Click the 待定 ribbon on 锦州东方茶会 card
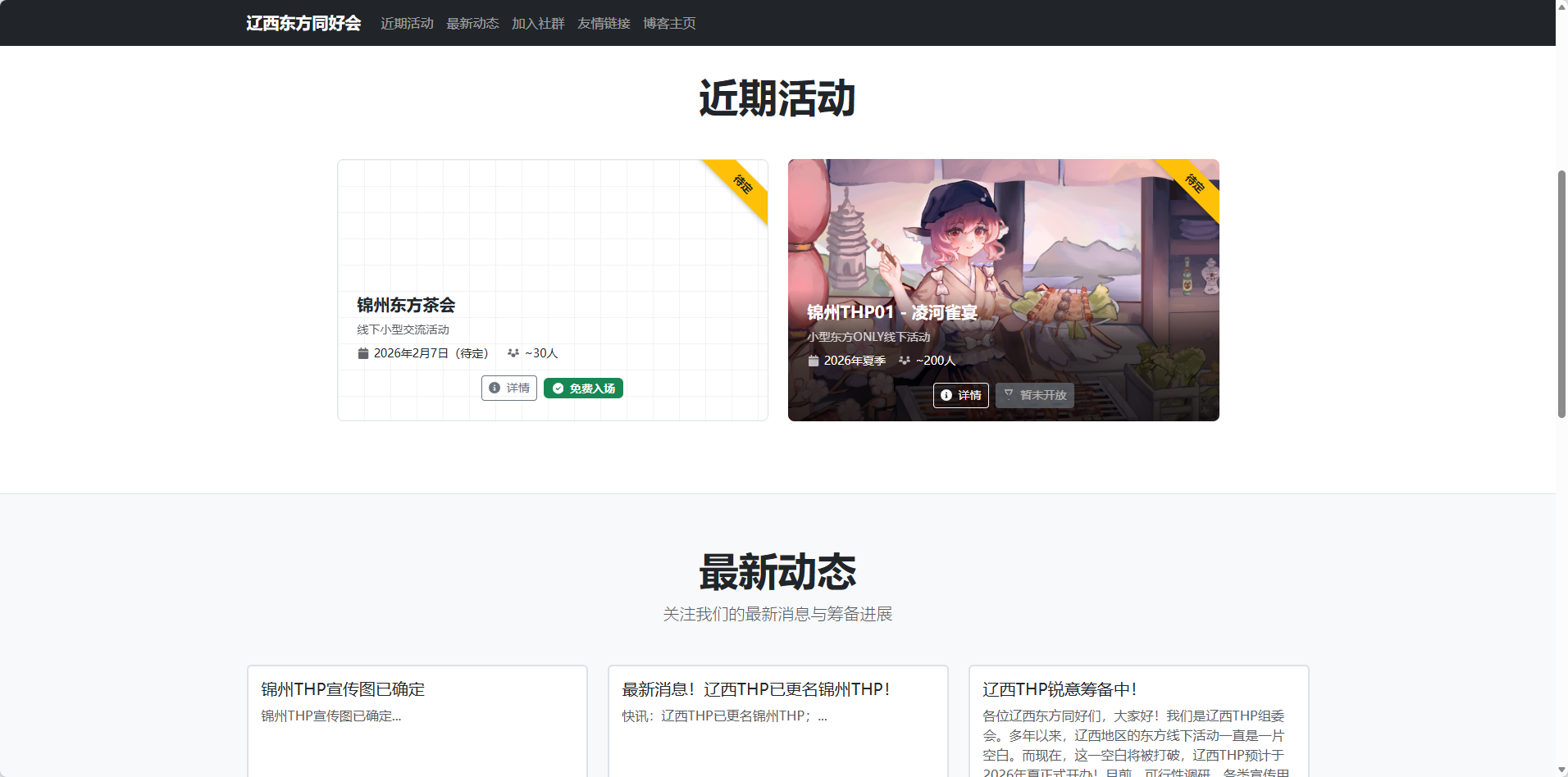The width and height of the screenshot is (1568, 777). (742, 184)
